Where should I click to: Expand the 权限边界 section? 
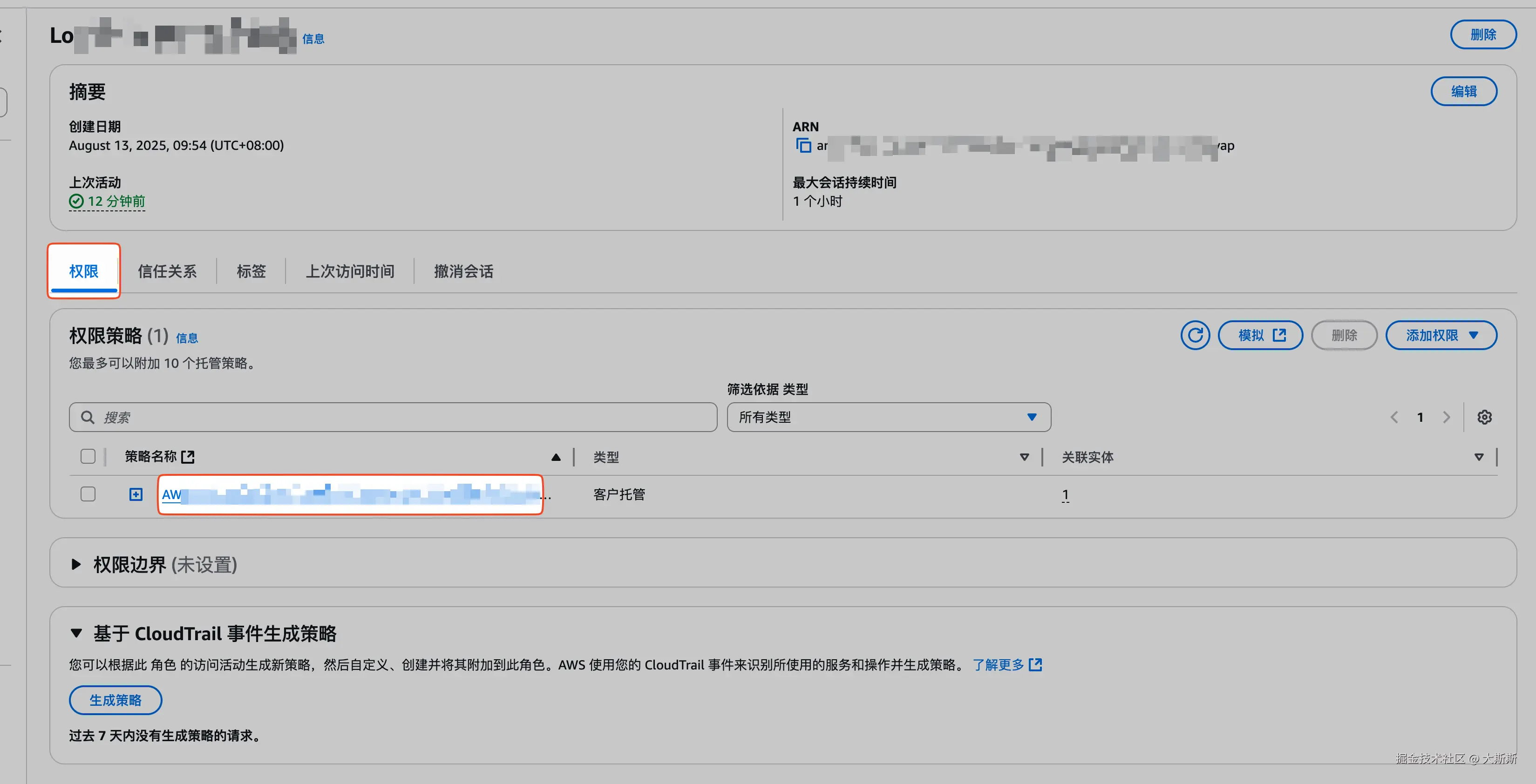(x=76, y=564)
